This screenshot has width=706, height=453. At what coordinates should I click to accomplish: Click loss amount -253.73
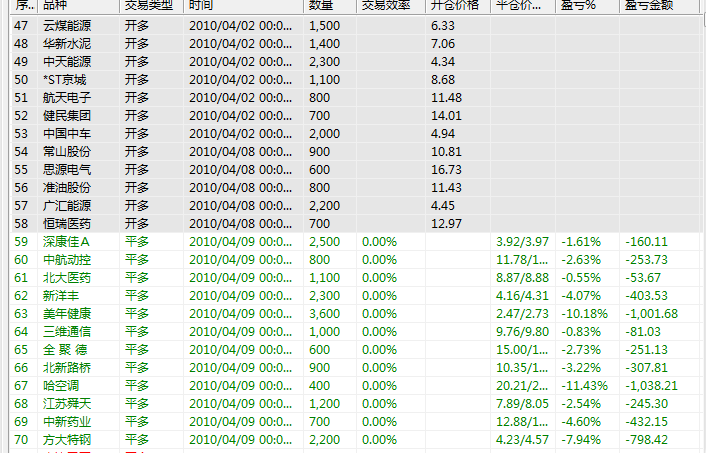(x=646, y=260)
